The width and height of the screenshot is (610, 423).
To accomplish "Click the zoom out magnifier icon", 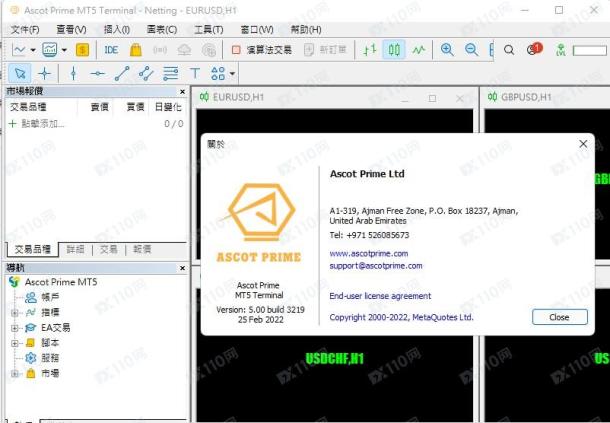I will (x=472, y=50).
